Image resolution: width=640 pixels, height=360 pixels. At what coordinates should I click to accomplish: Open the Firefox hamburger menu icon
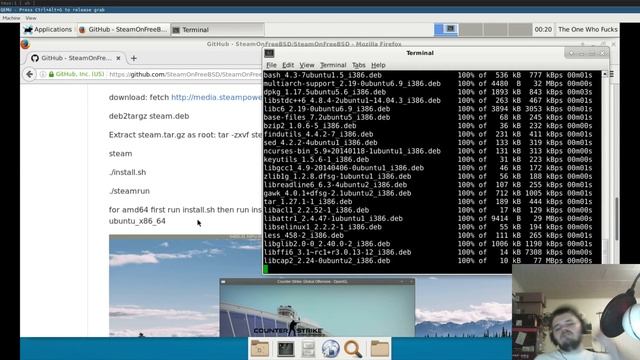(612, 74)
